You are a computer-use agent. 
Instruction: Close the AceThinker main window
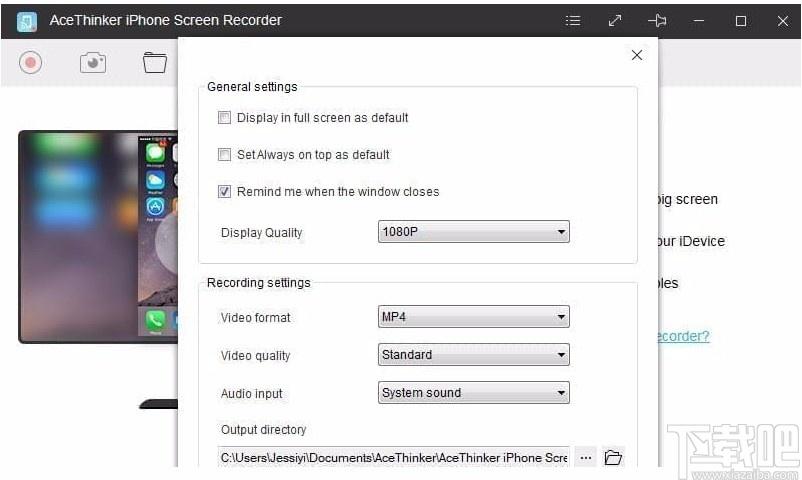pos(783,20)
